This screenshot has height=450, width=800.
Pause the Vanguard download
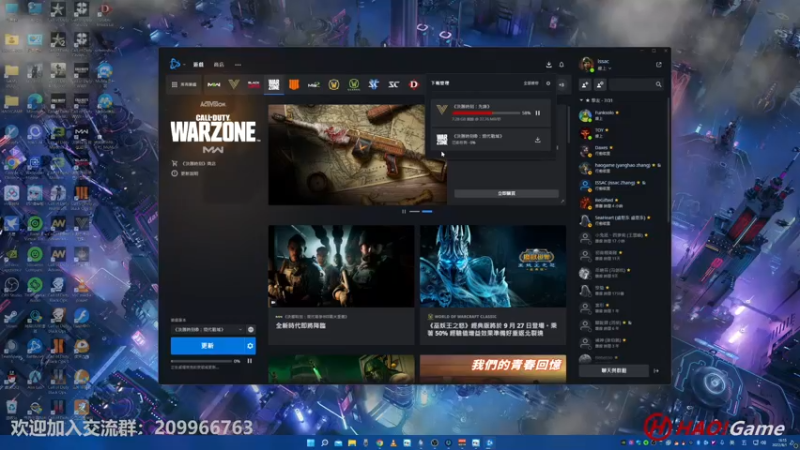[538, 113]
